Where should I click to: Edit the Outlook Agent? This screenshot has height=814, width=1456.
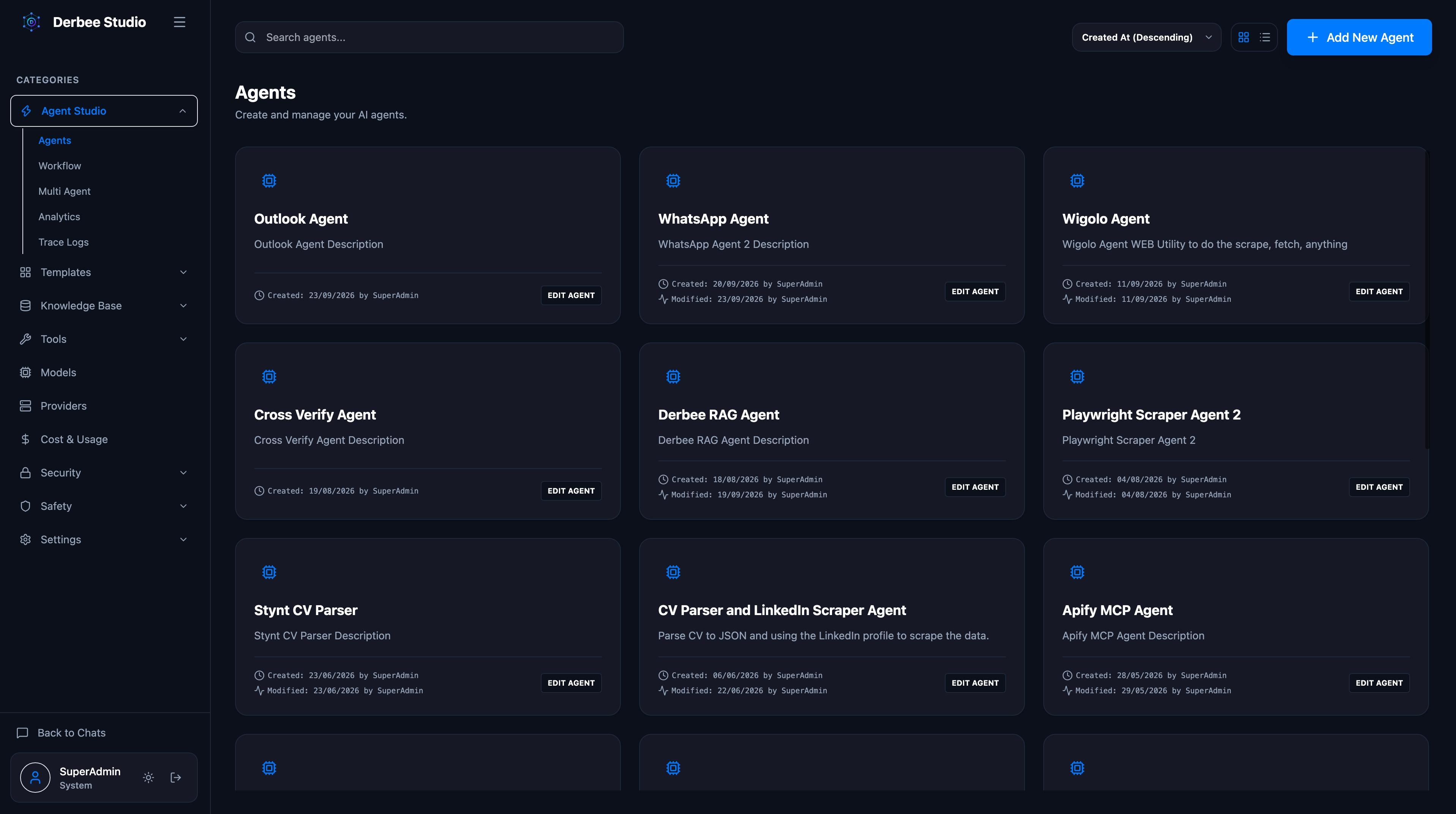pyautogui.click(x=571, y=295)
